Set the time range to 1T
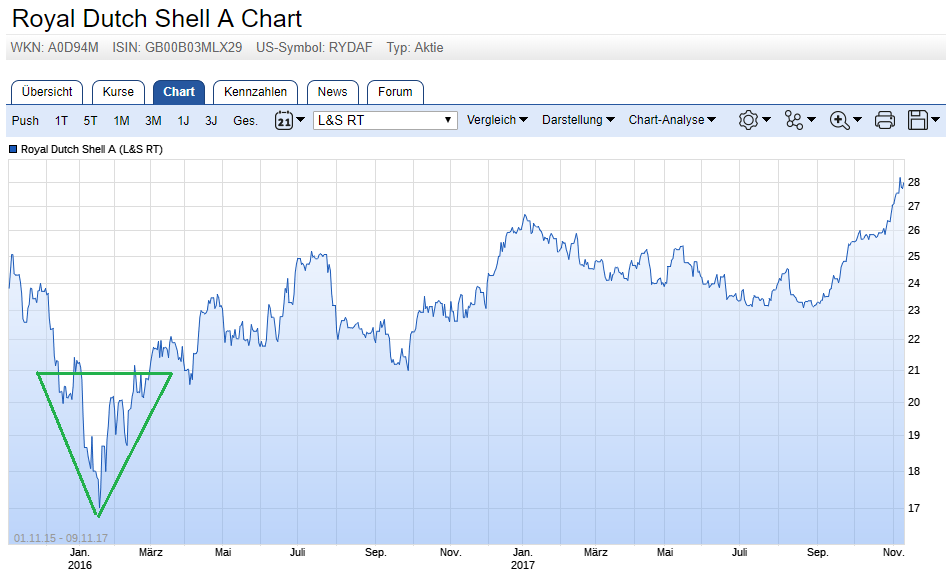This screenshot has height=575, width=948. tap(62, 120)
